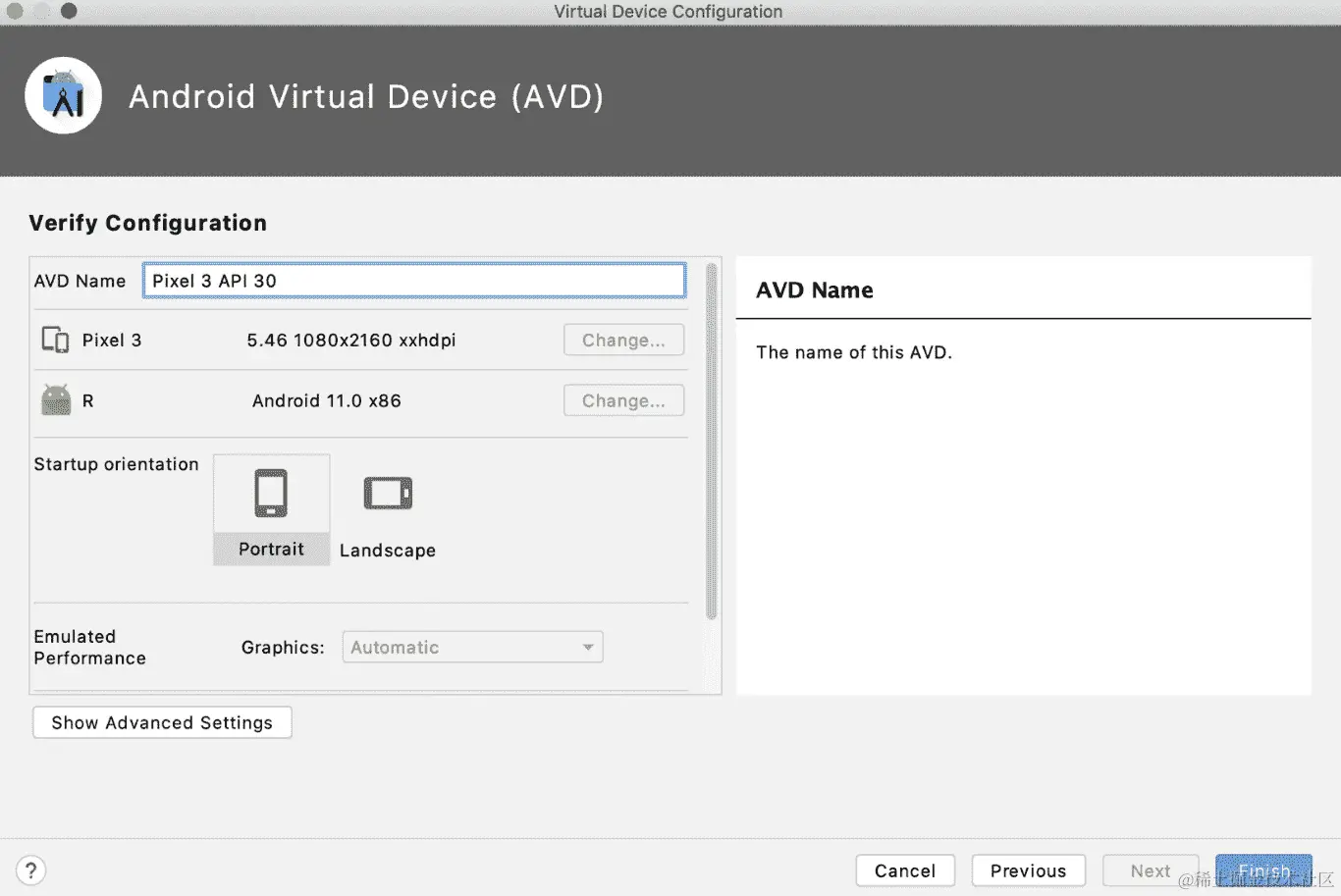Click the Pixel 3 device icon
Image resolution: width=1341 pixels, height=896 pixels.
(55, 340)
